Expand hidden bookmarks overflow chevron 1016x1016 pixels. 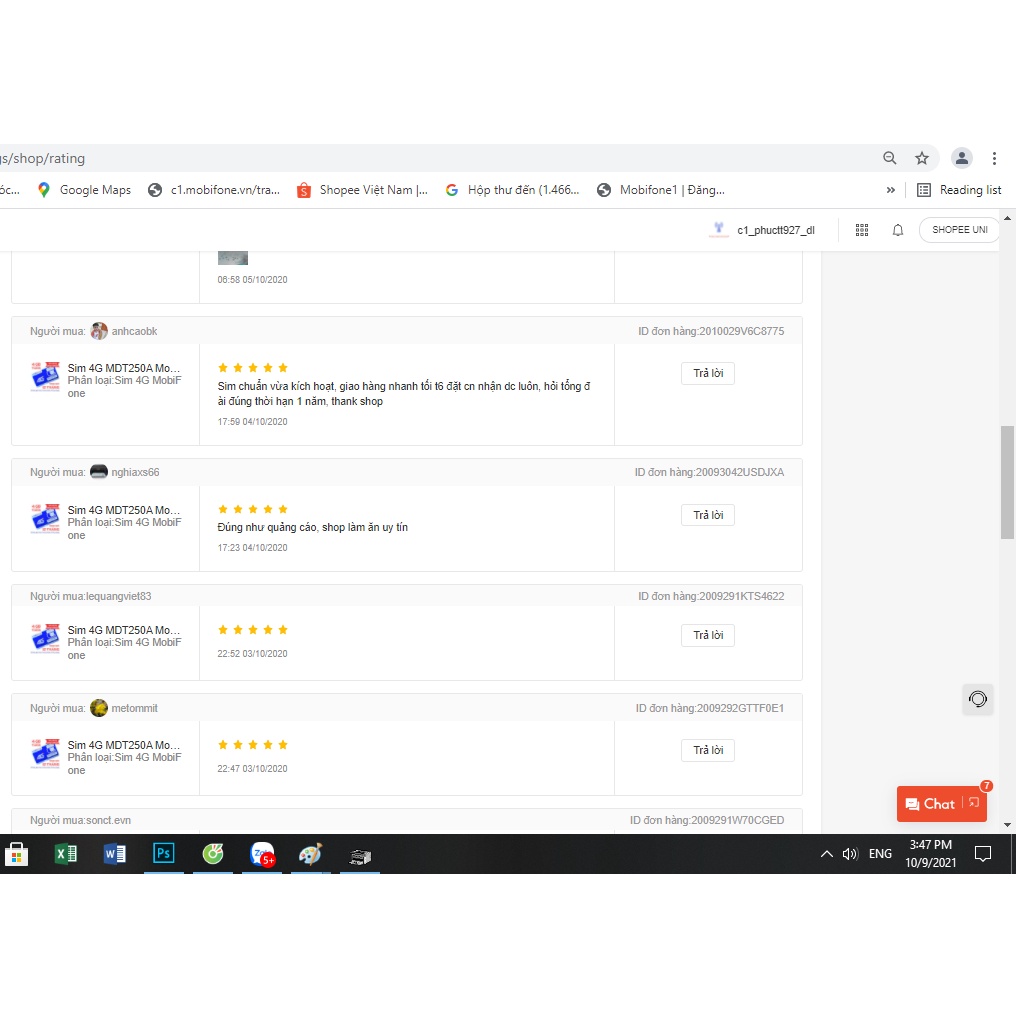[891, 190]
